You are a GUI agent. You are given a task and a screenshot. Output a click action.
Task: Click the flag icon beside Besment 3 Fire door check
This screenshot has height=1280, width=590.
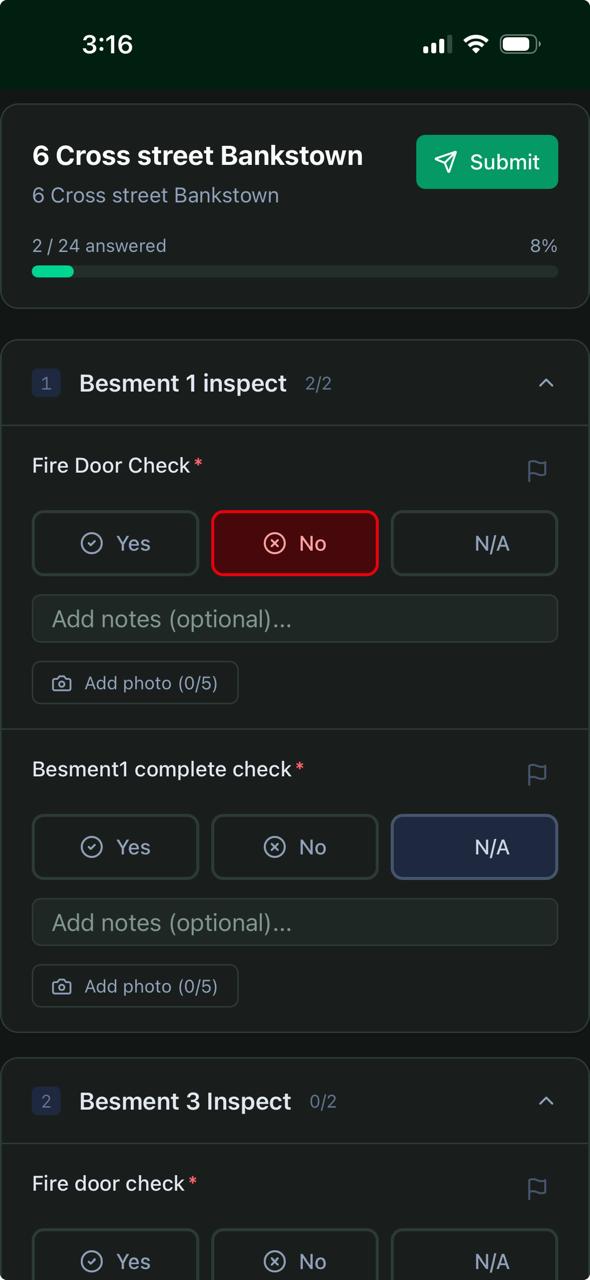click(x=537, y=1188)
